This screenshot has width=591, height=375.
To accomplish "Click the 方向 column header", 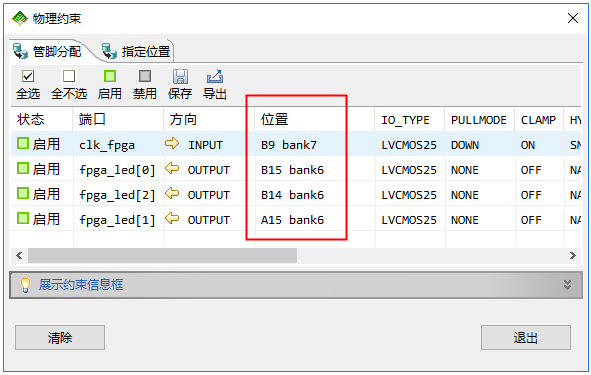I will pos(210,119).
